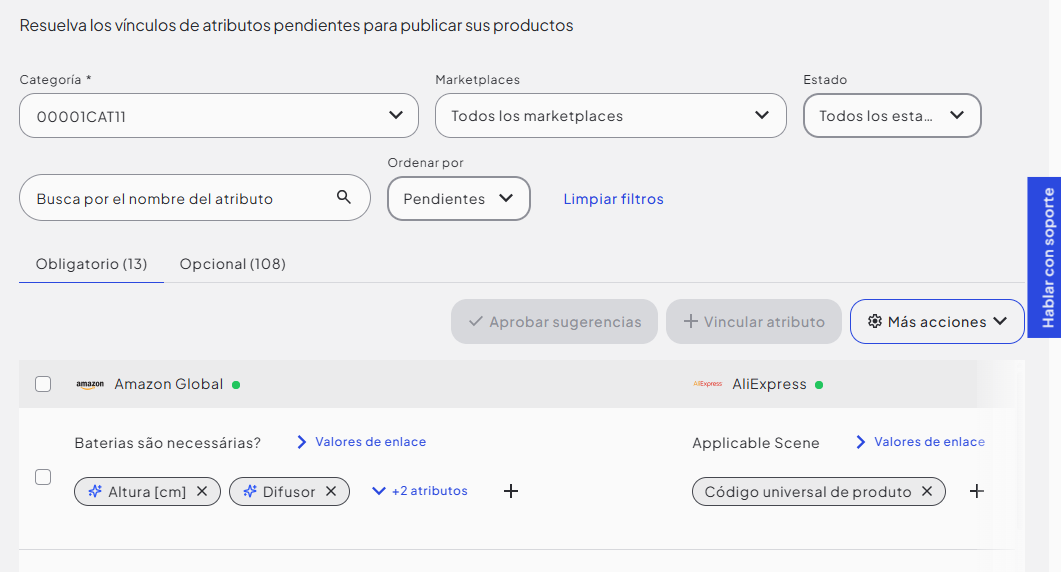Click the Amazon logo icon
Viewport: 1061px width, 572px height.
click(x=90, y=384)
